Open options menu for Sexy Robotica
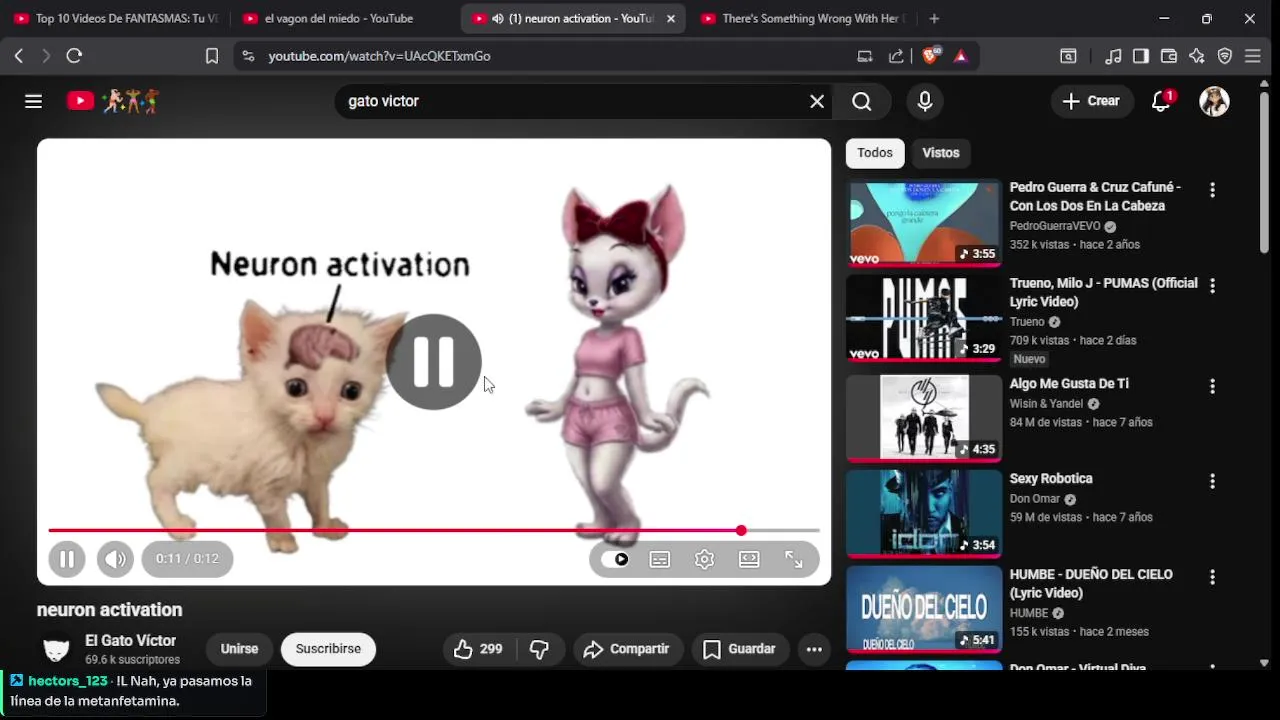 pos(1212,481)
